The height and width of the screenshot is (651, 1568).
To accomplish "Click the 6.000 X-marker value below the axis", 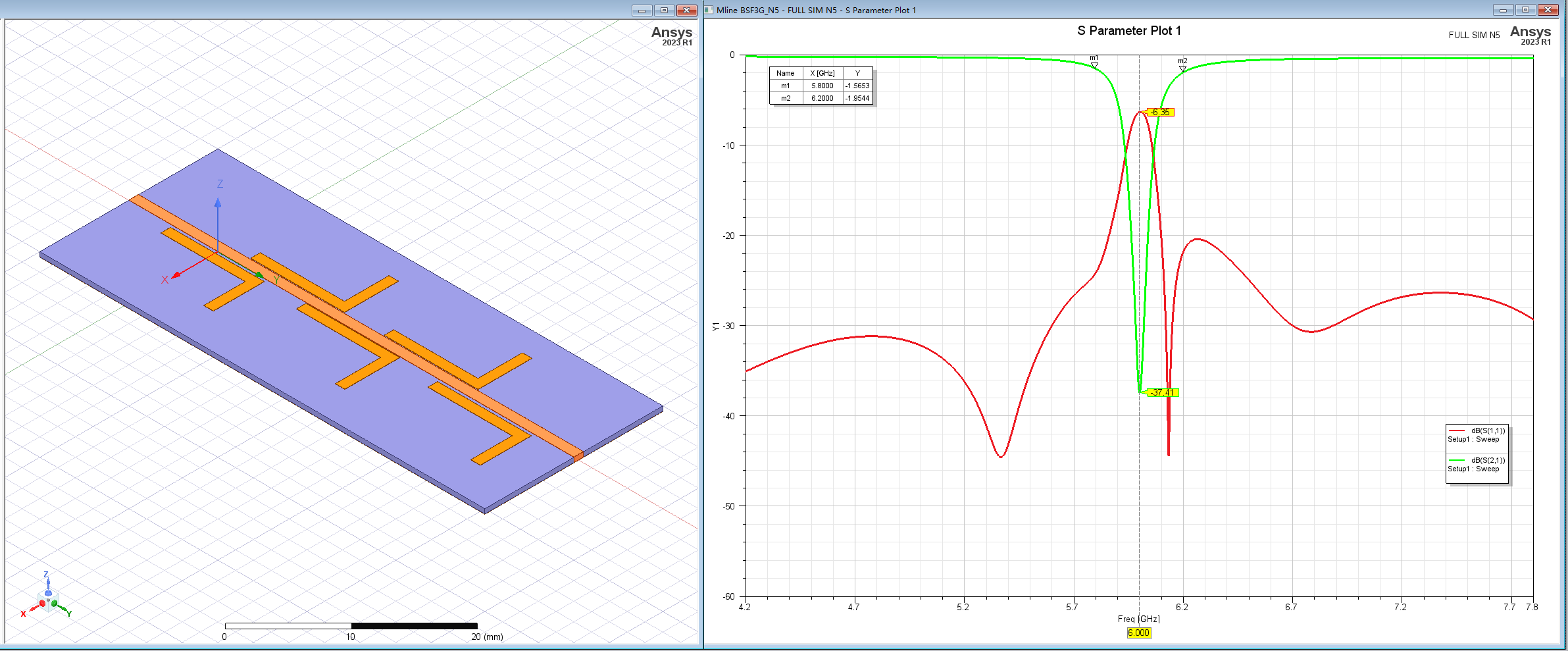I will pyautogui.click(x=1139, y=633).
